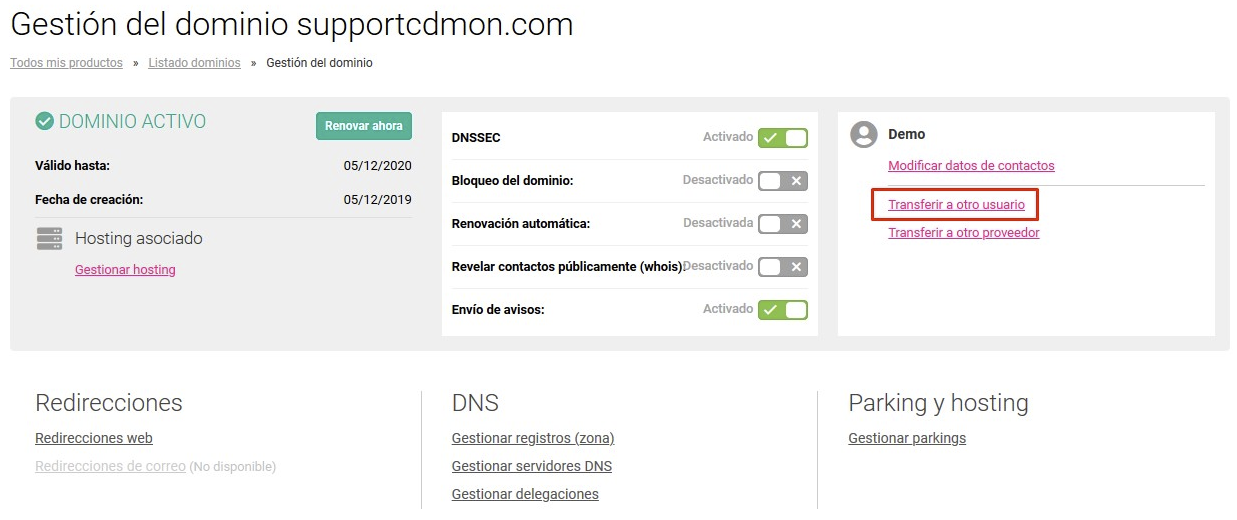Click the green active domain checkmark icon
Screen dimensions: 1237x520
(44, 121)
